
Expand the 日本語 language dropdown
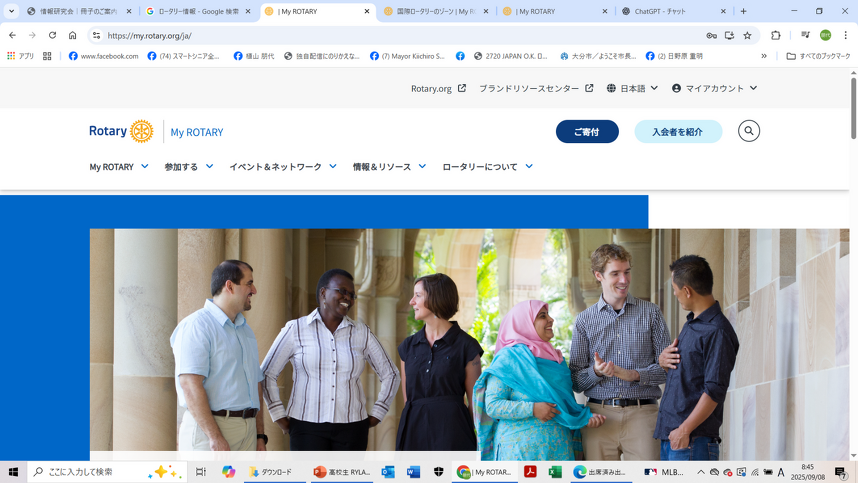632,88
